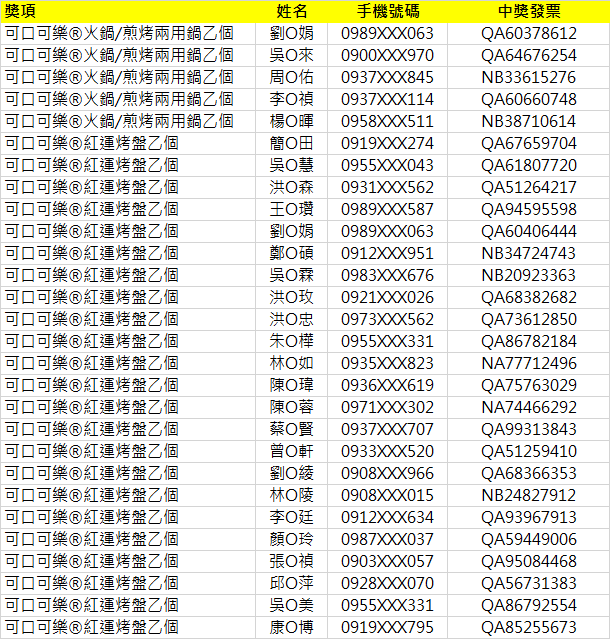610x639 pixels.
Task: Click phone number 0928XXX070
Action: pyautogui.click(x=387, y=583)
